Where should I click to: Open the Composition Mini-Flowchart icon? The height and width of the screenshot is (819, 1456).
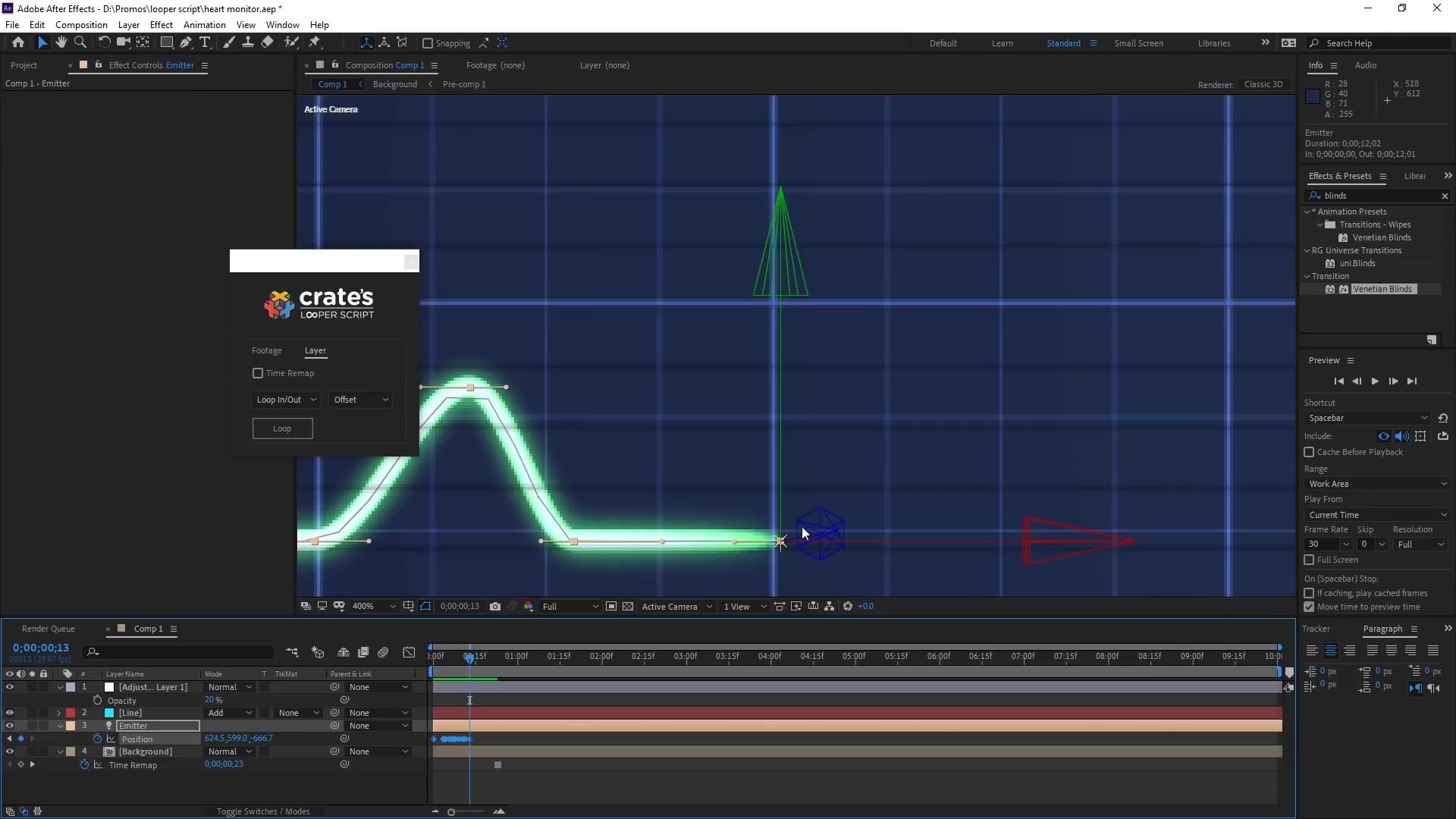point(292,652)
